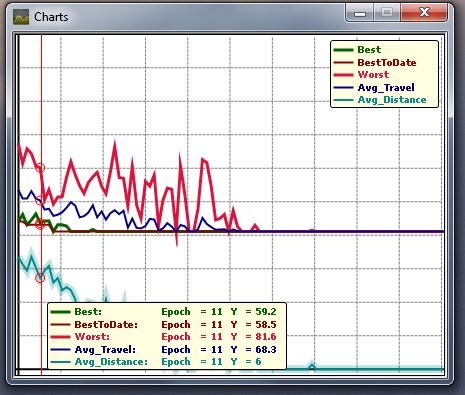
Task: Click the dark green Best line swatch in the legend
Action: tap(343, 50)
